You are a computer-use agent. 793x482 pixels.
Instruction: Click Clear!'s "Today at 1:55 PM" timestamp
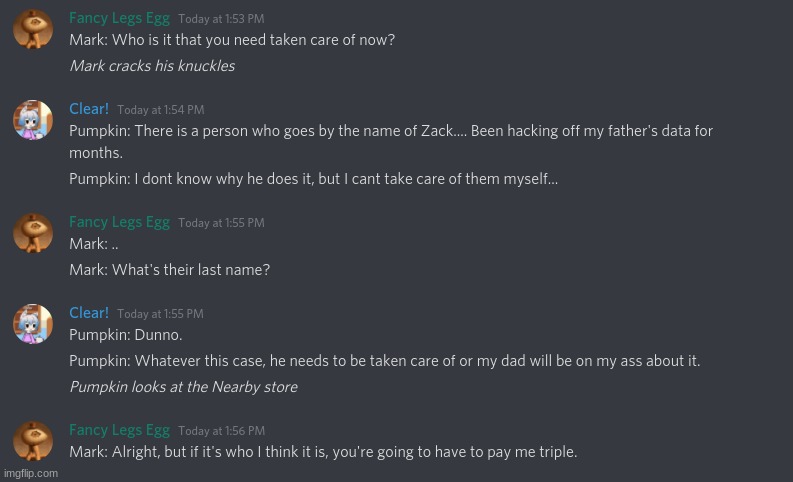click(x=160, y=314)
